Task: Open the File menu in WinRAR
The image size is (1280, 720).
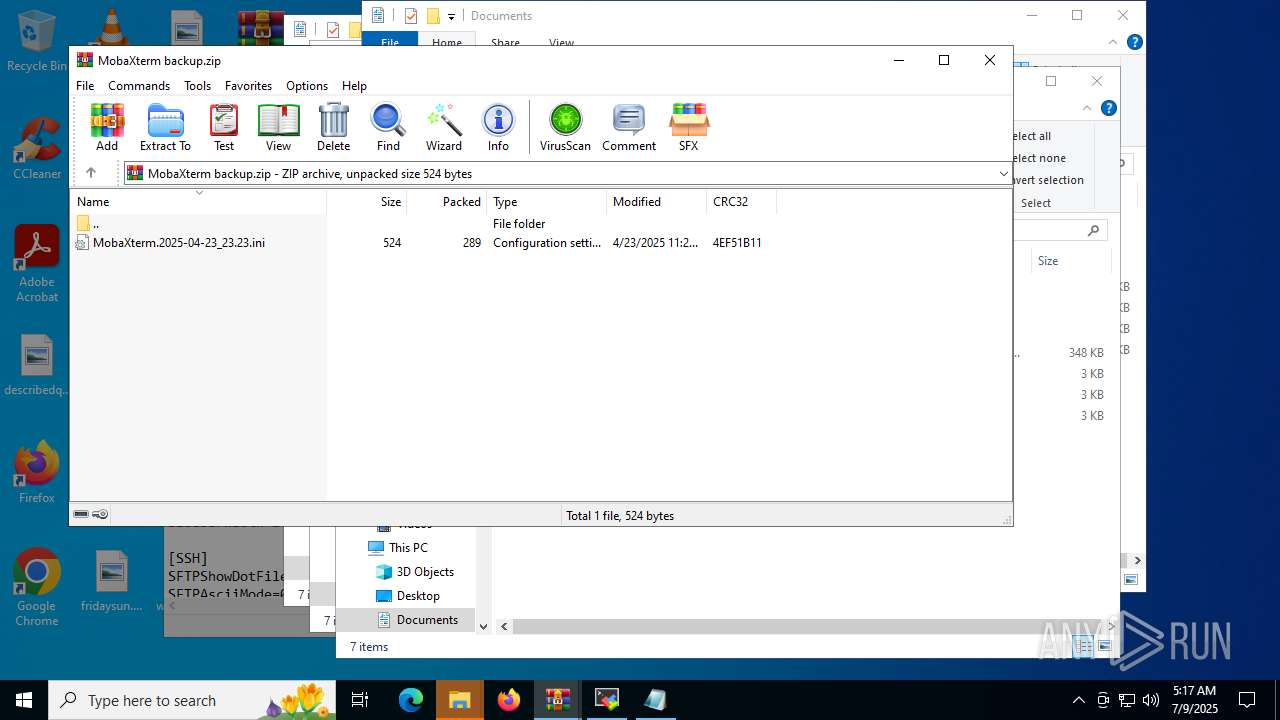Action: [x=85, y=86]
